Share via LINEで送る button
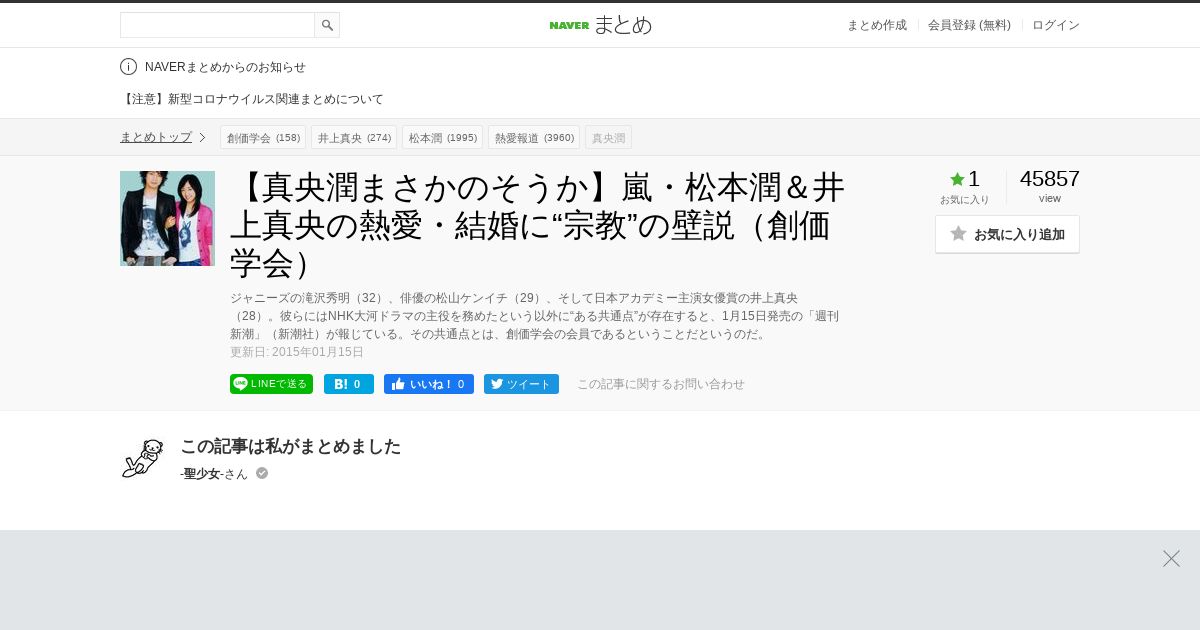1200x630 pixels. click(x=271, y=384)
